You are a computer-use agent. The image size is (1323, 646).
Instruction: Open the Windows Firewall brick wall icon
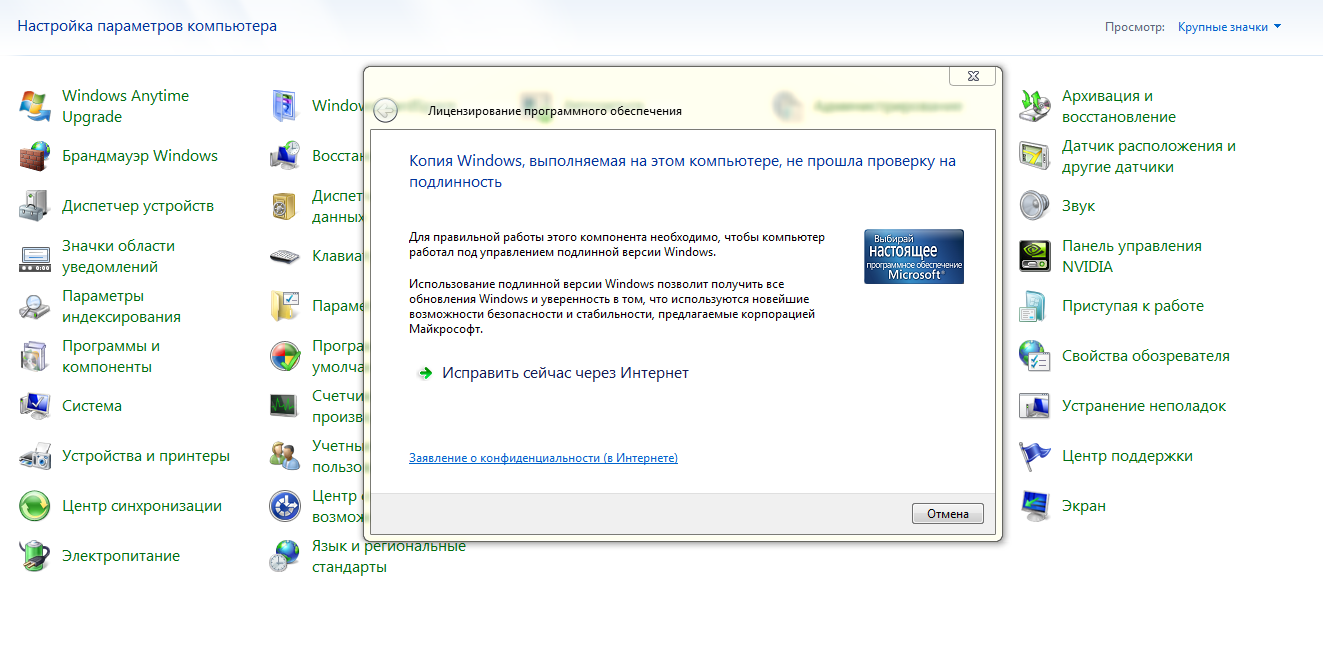coord(35,156)
